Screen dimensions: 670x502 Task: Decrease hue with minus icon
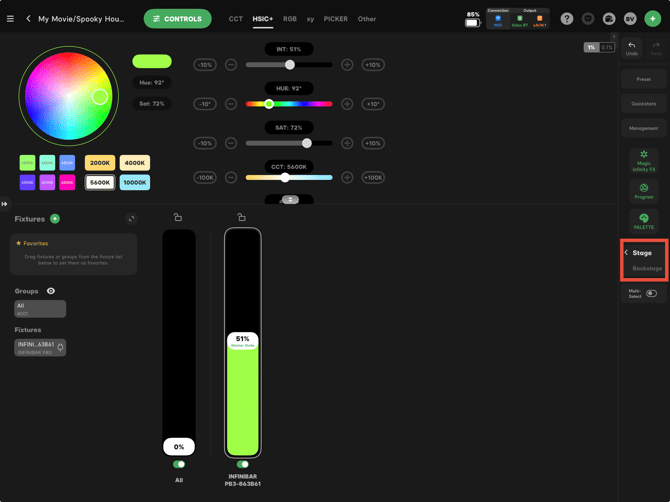pos(231,104)
